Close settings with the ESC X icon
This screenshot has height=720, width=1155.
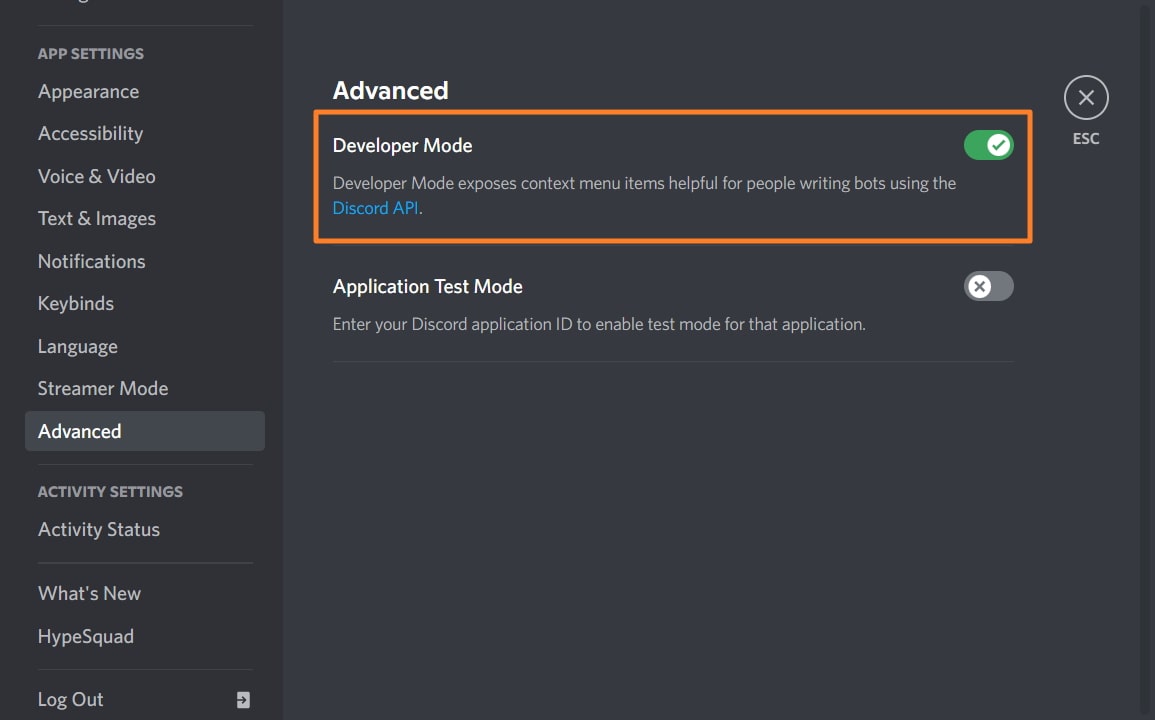[1086, 97]
